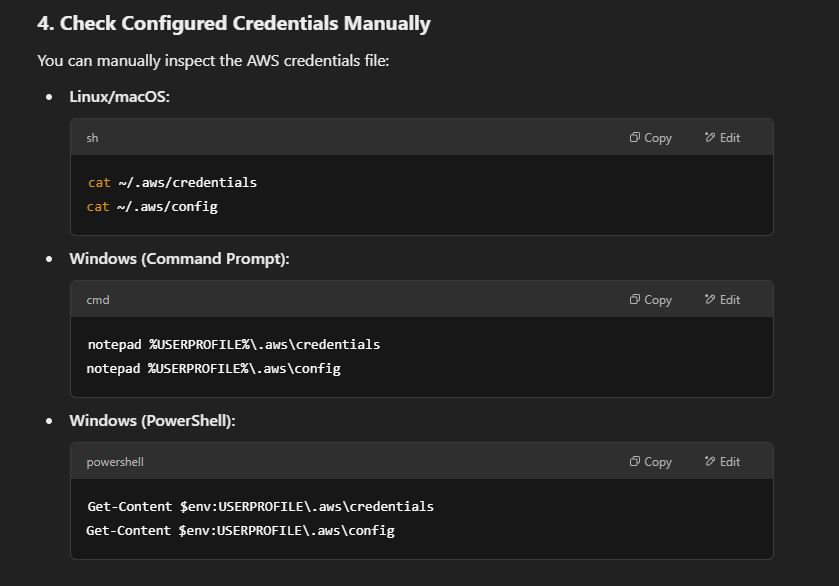839x586 pixels.
Task: Edit the Linux/macOS sh code snippet
Action: point(722,138)
